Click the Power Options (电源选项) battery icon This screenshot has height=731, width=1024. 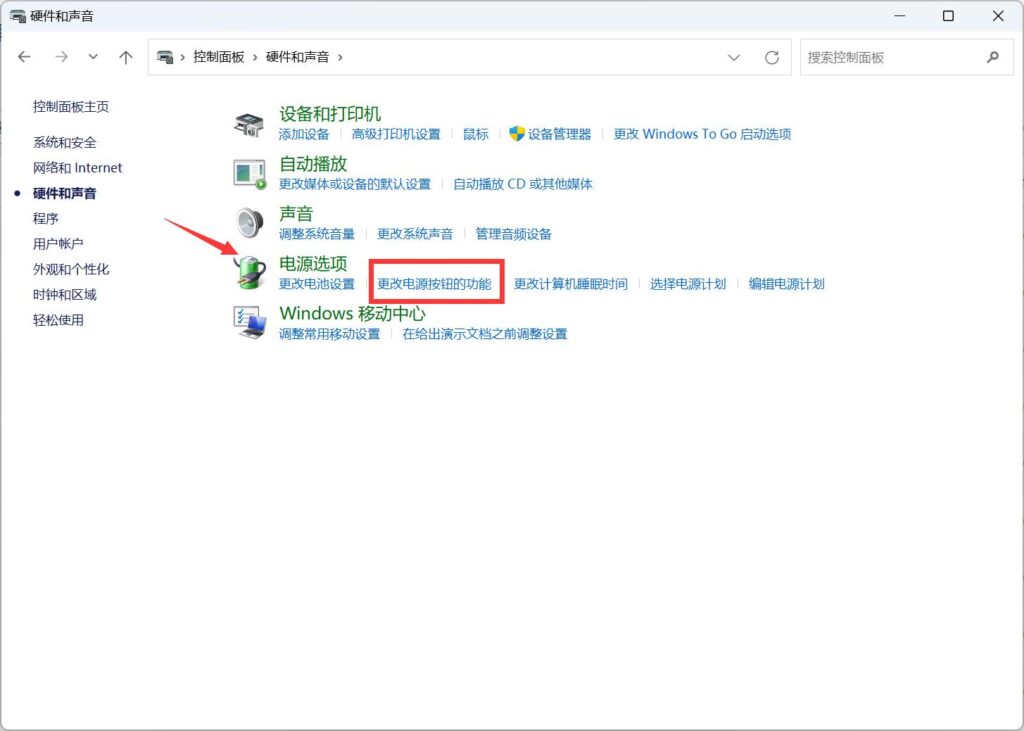(x=249, y=272)
